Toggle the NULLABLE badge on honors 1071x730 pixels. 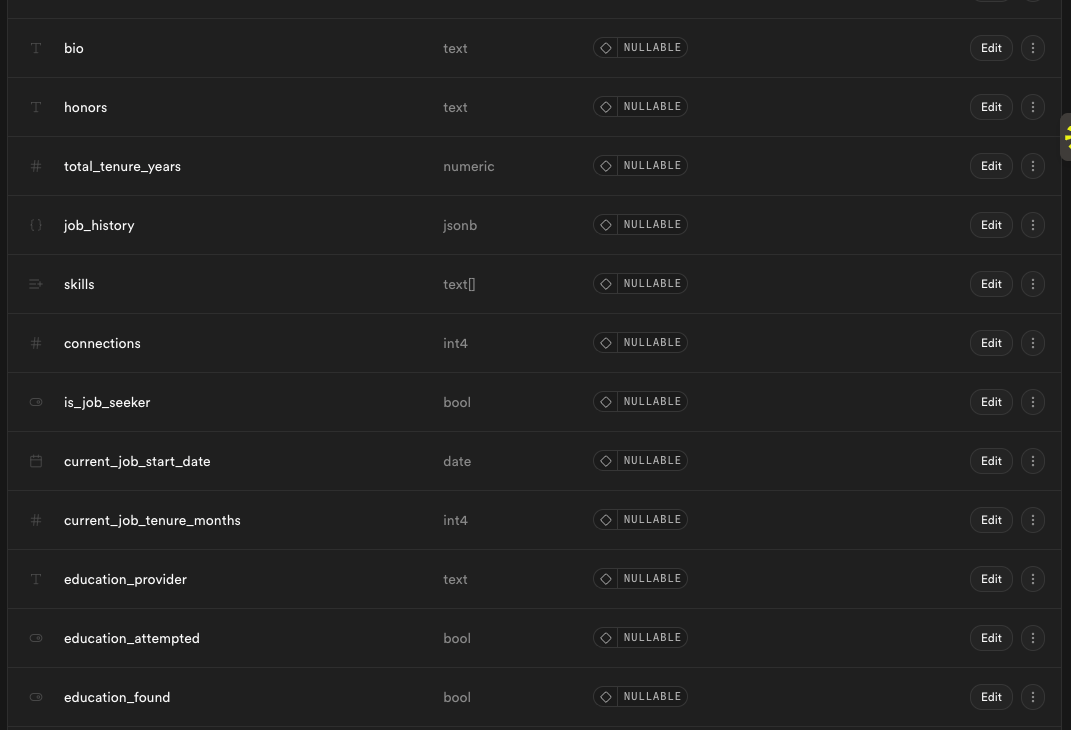point(640,107)
